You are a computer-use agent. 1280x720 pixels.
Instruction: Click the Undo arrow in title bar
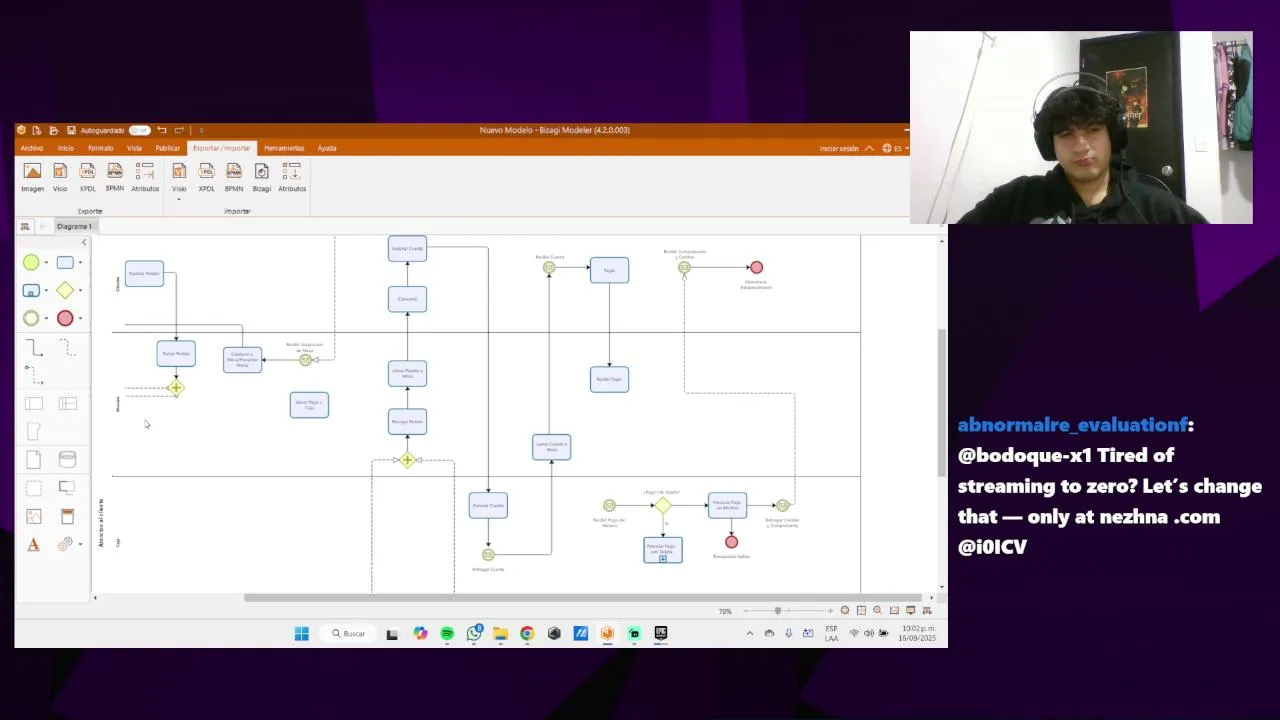click(x=161, y=130)
